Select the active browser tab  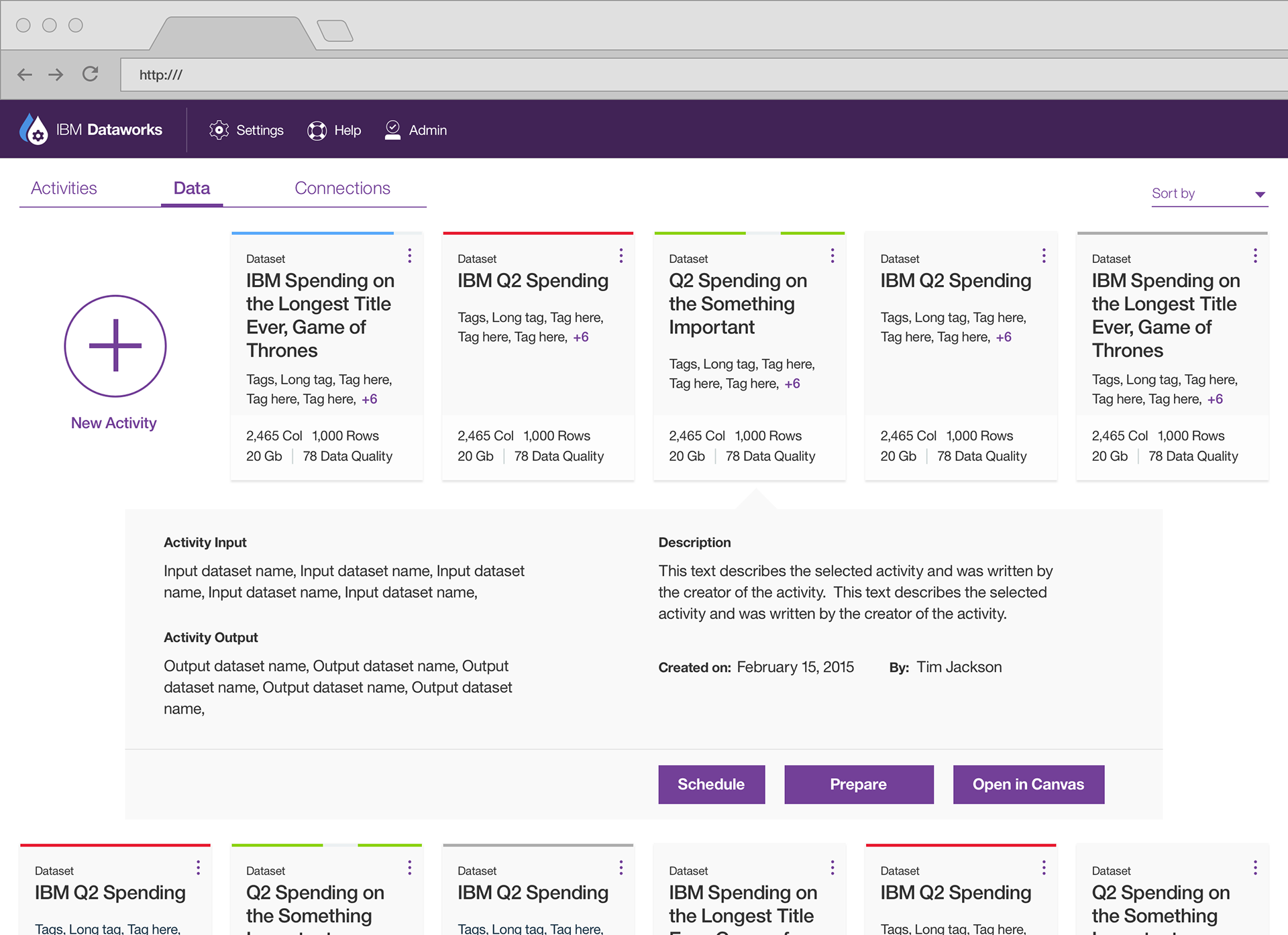232,34
